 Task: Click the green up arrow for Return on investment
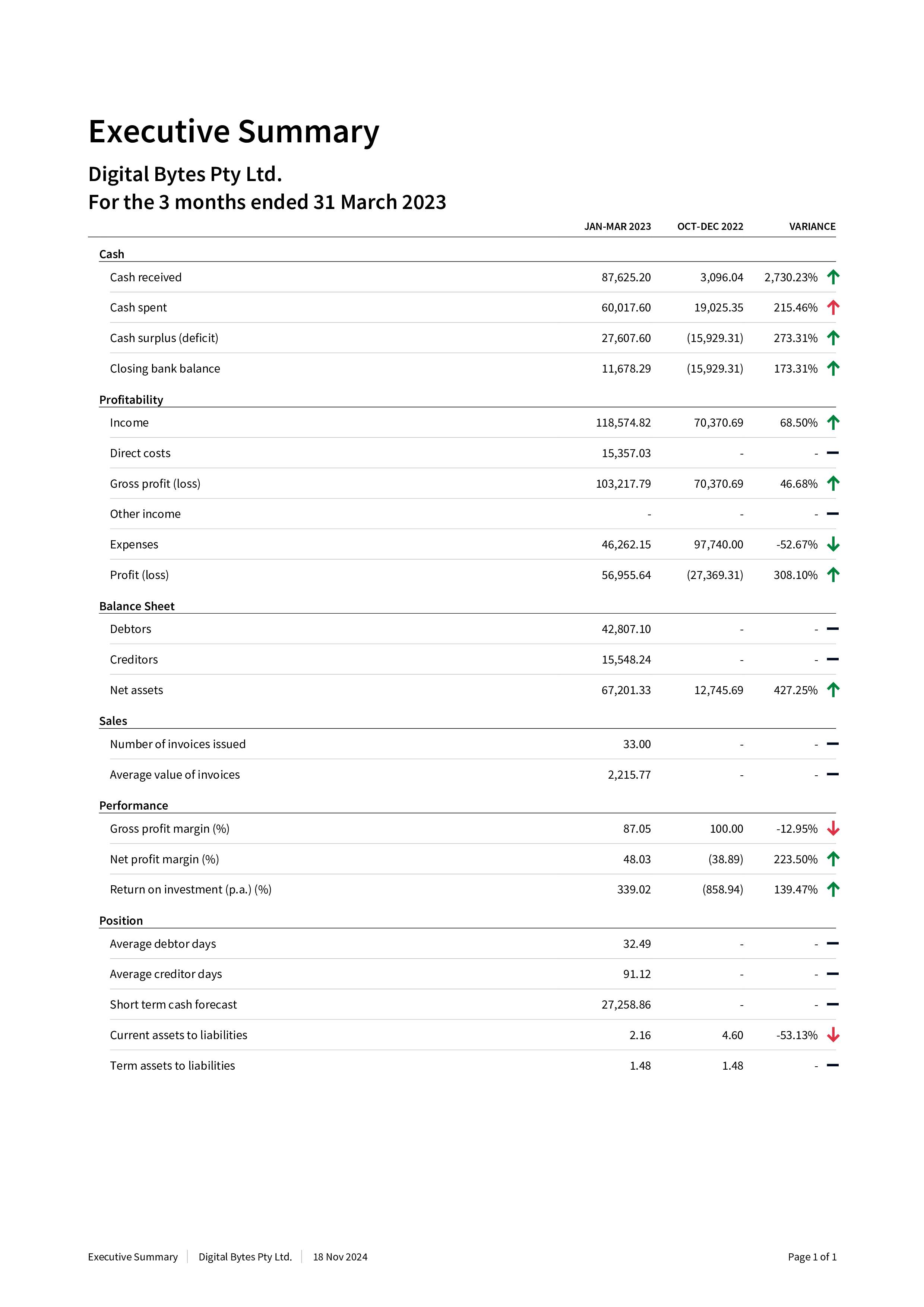833,889
